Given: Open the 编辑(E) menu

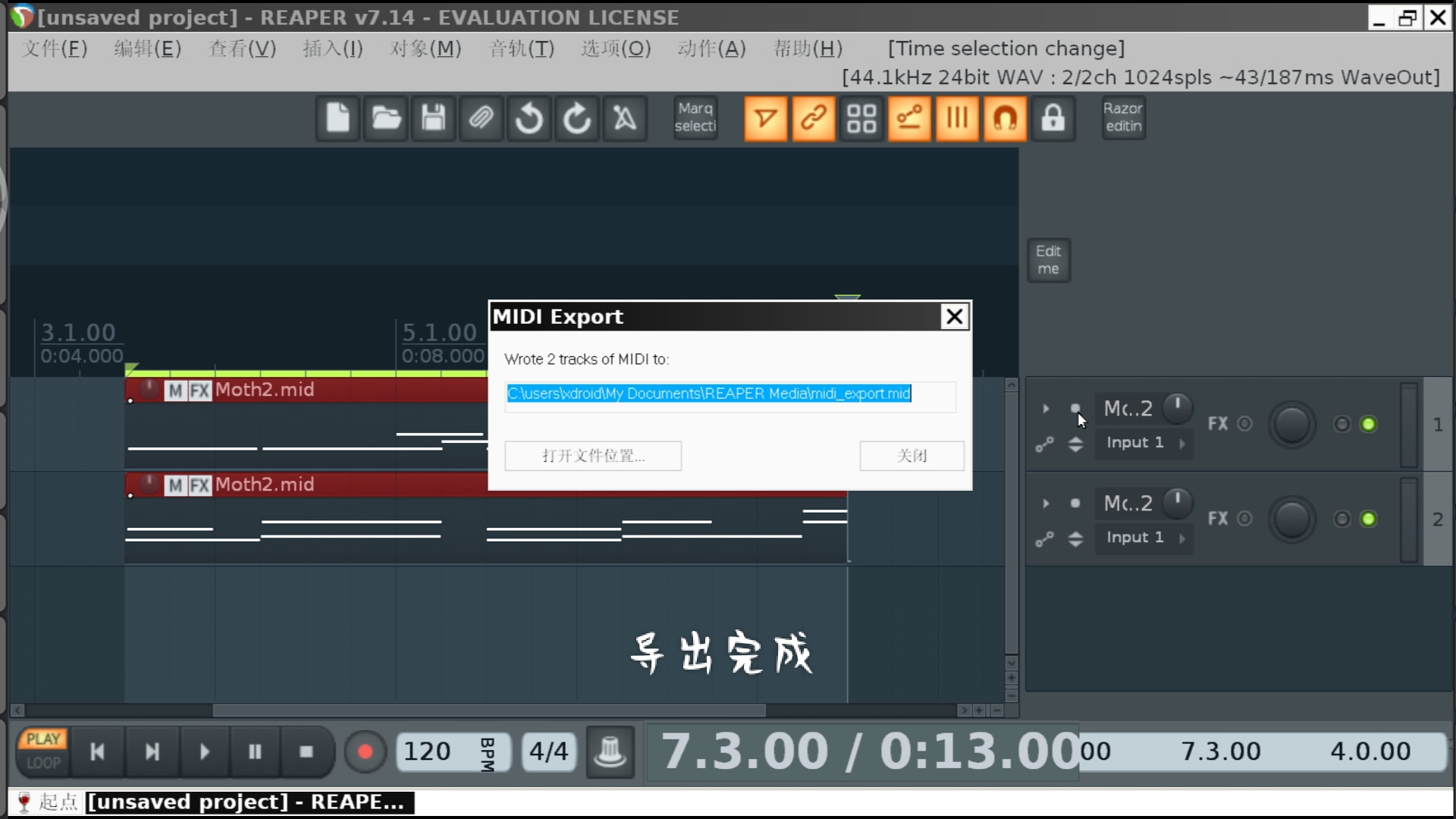Looking at the screenshot, I should tap(147, 49).
